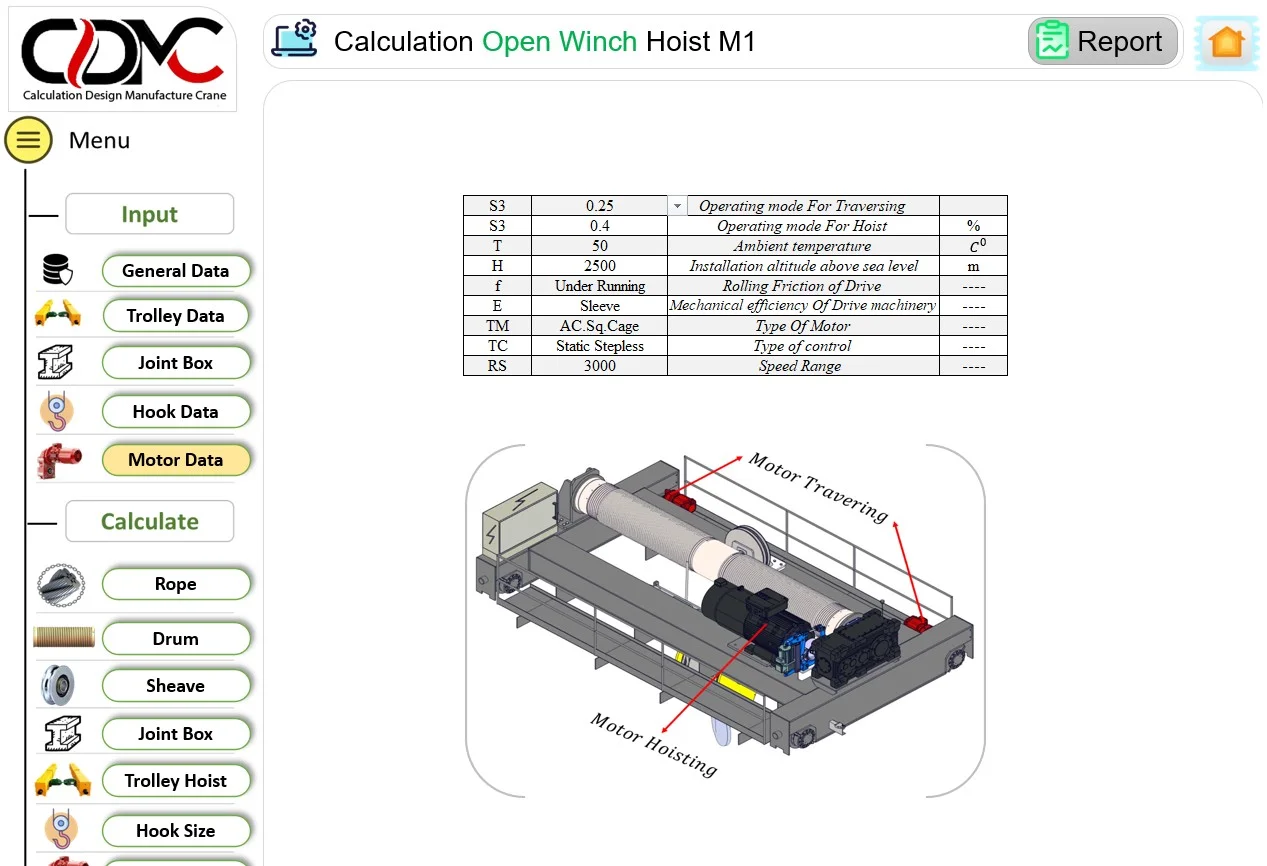
Task: Click the Hook Size calculate button
Action: pyautogui.click(x=176, y=831)
